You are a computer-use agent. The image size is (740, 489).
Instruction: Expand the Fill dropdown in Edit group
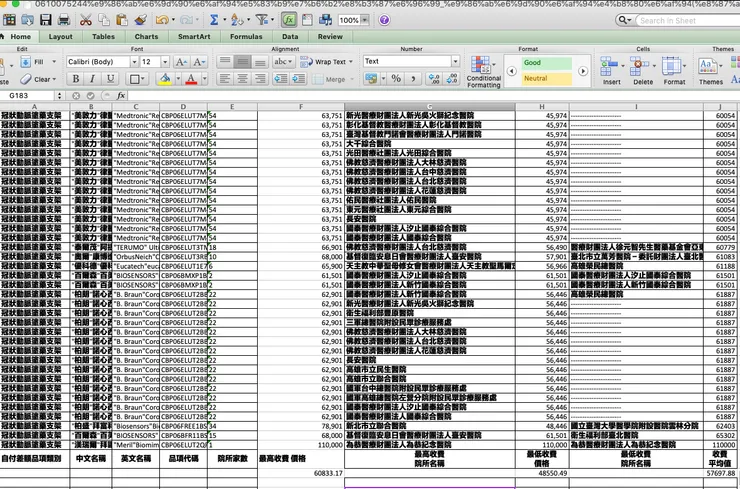pos(54,62)
